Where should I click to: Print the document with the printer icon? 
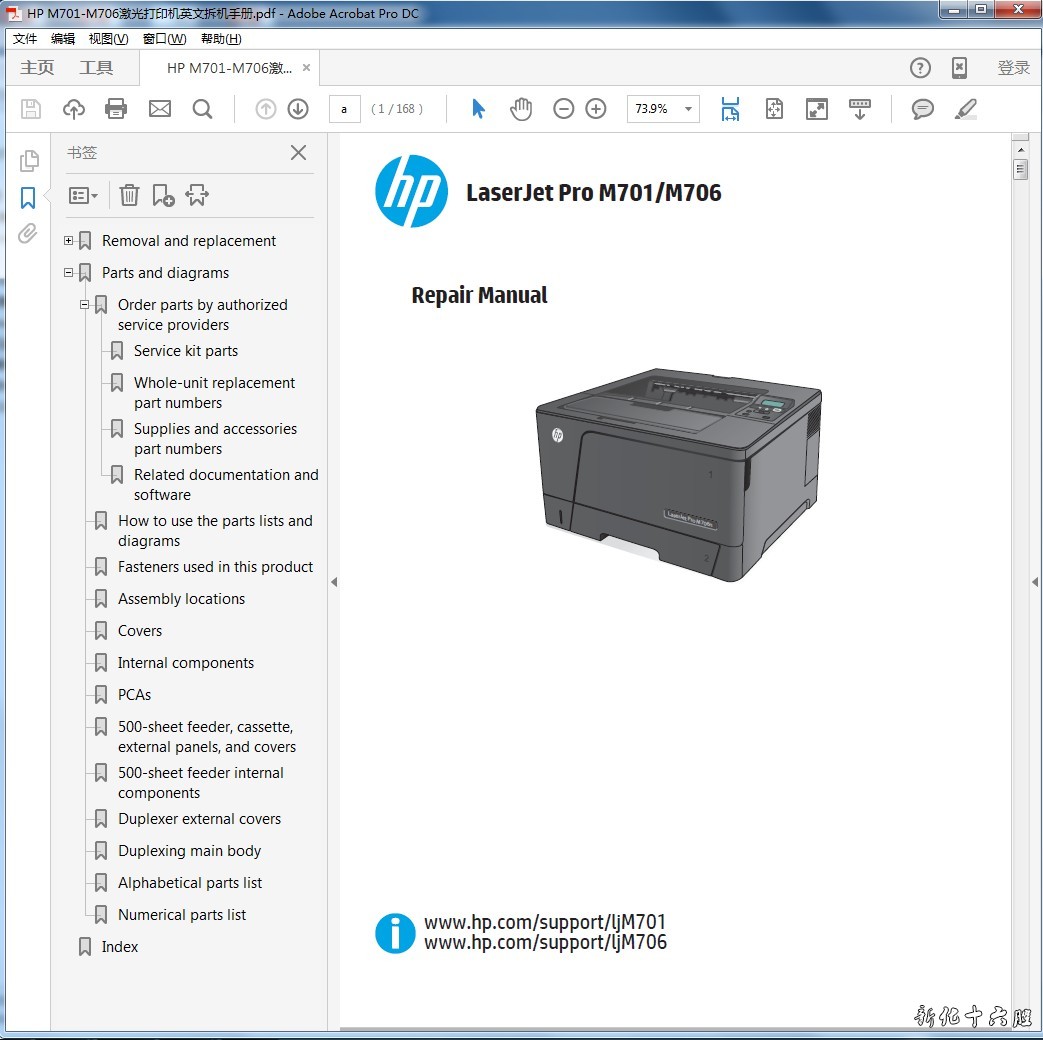coord(116,109)
